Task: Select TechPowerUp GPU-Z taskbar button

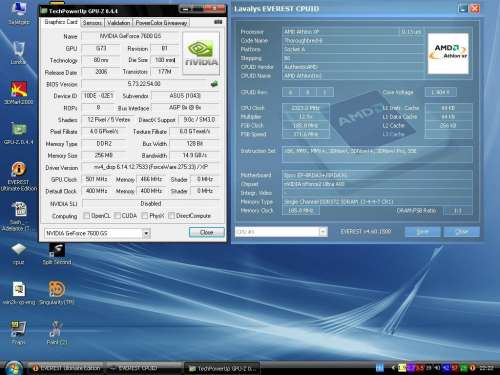Action: pos(222,368)
